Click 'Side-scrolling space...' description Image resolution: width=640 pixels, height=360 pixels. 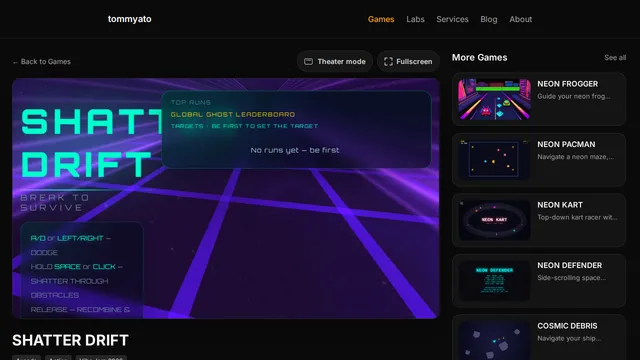[x=571, y=278]
